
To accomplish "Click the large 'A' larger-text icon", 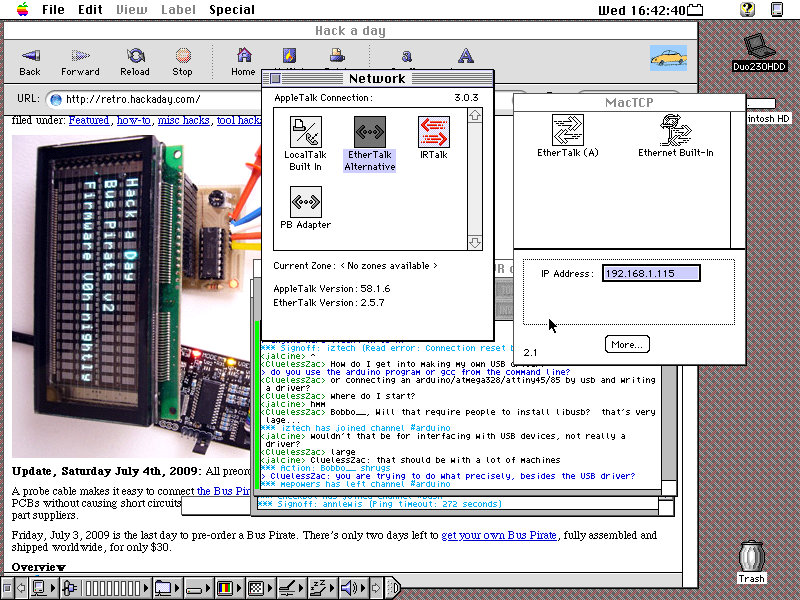I will 465,56.
